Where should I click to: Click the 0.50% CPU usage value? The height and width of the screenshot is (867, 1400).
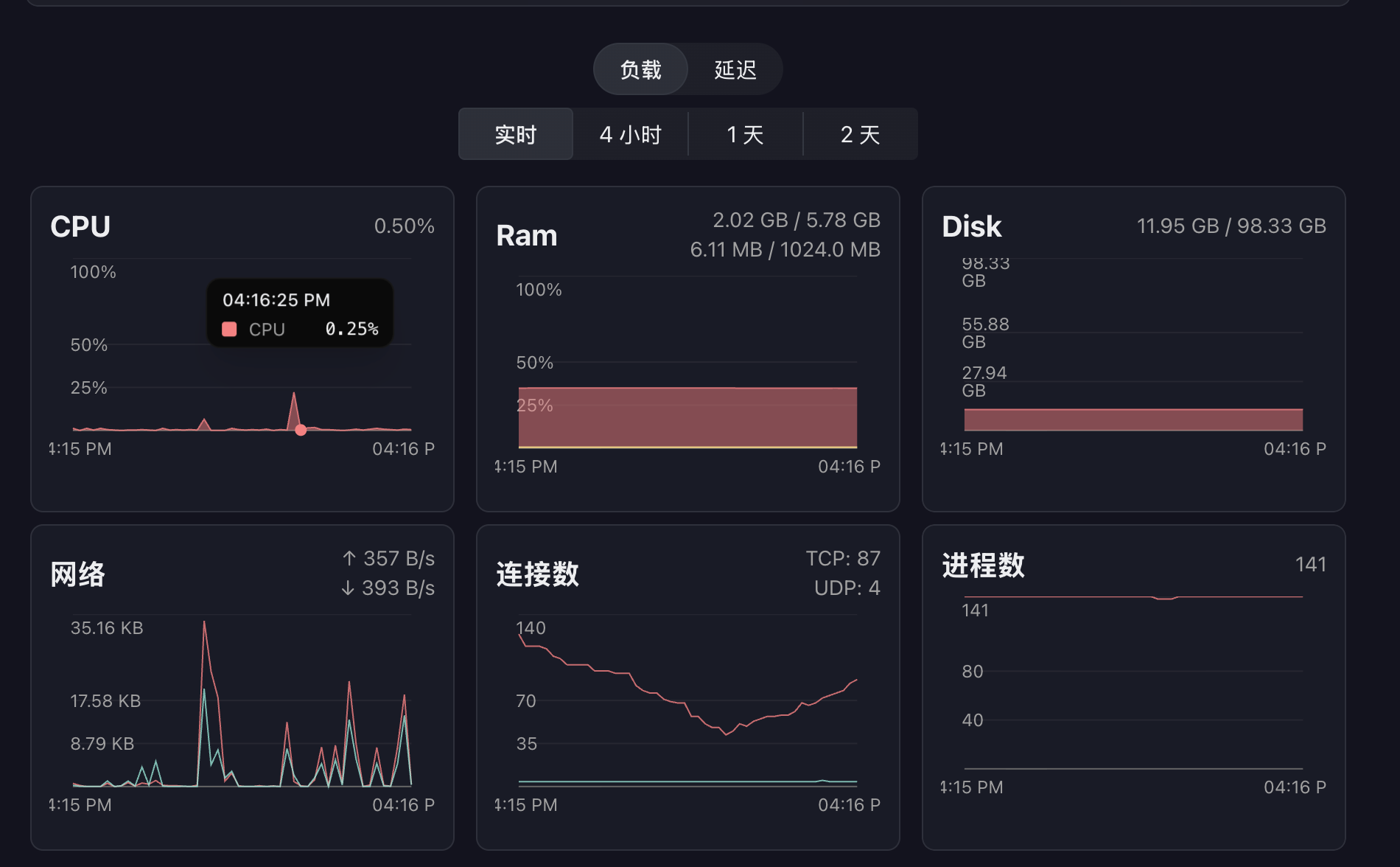404,226
